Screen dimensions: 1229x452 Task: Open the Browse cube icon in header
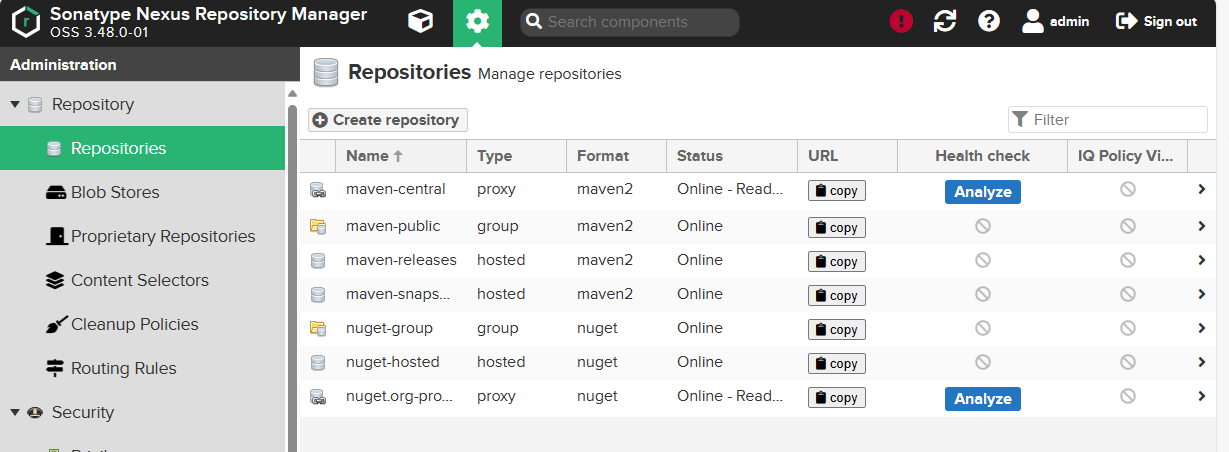[x=421, y=21]
